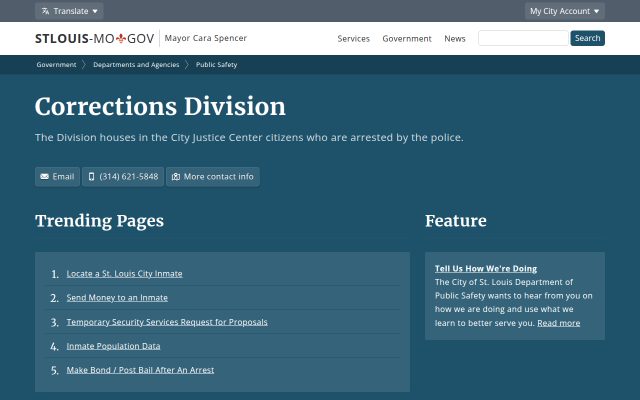Navigate to Departments and Agencies breadcrumb
Viewport: 640px width, 400px height.
136,64
